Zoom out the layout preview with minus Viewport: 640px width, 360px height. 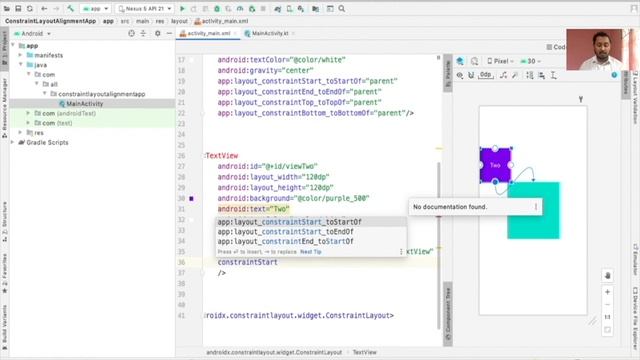tap(607, 304)
